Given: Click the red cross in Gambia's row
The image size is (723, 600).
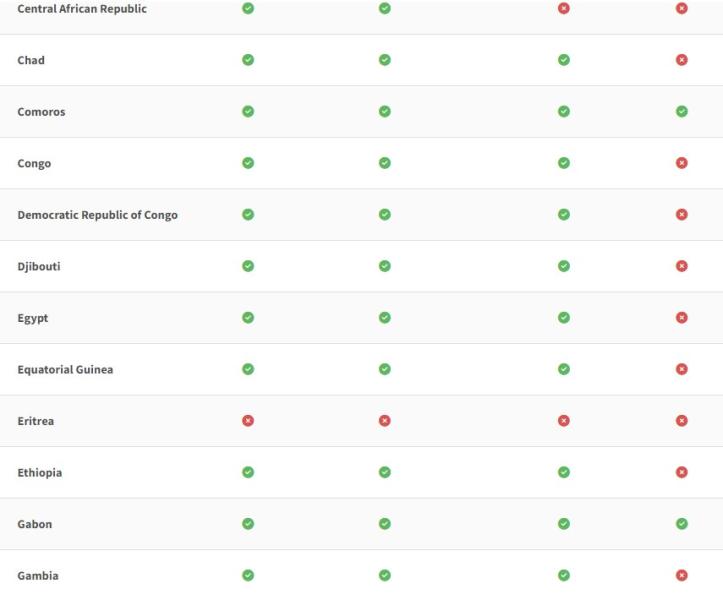Looking at the screenshot, I should pos(682,575).
